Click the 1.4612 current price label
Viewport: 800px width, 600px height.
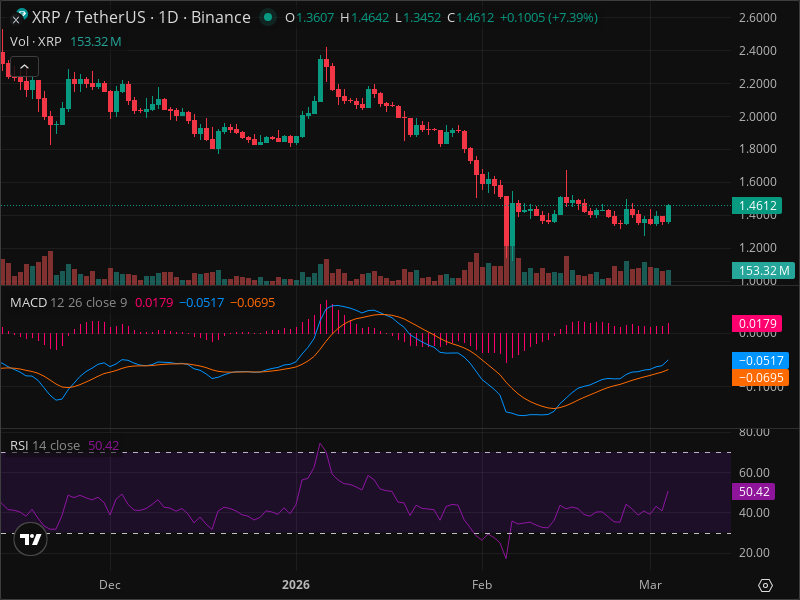(757, 206)
